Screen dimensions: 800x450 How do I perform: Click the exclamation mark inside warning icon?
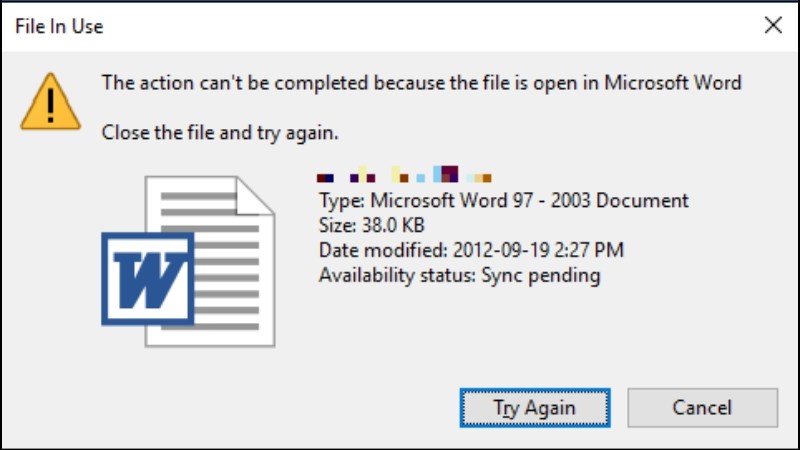(50, 106)
